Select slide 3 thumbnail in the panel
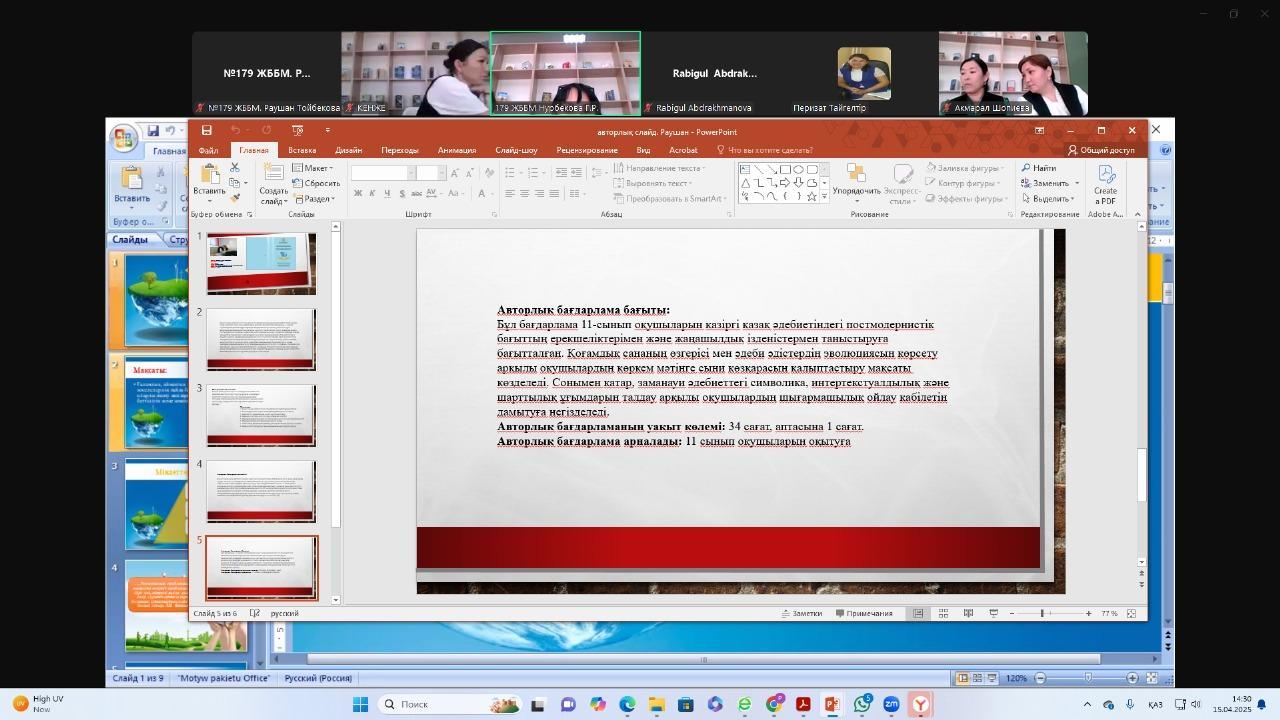 261,415
